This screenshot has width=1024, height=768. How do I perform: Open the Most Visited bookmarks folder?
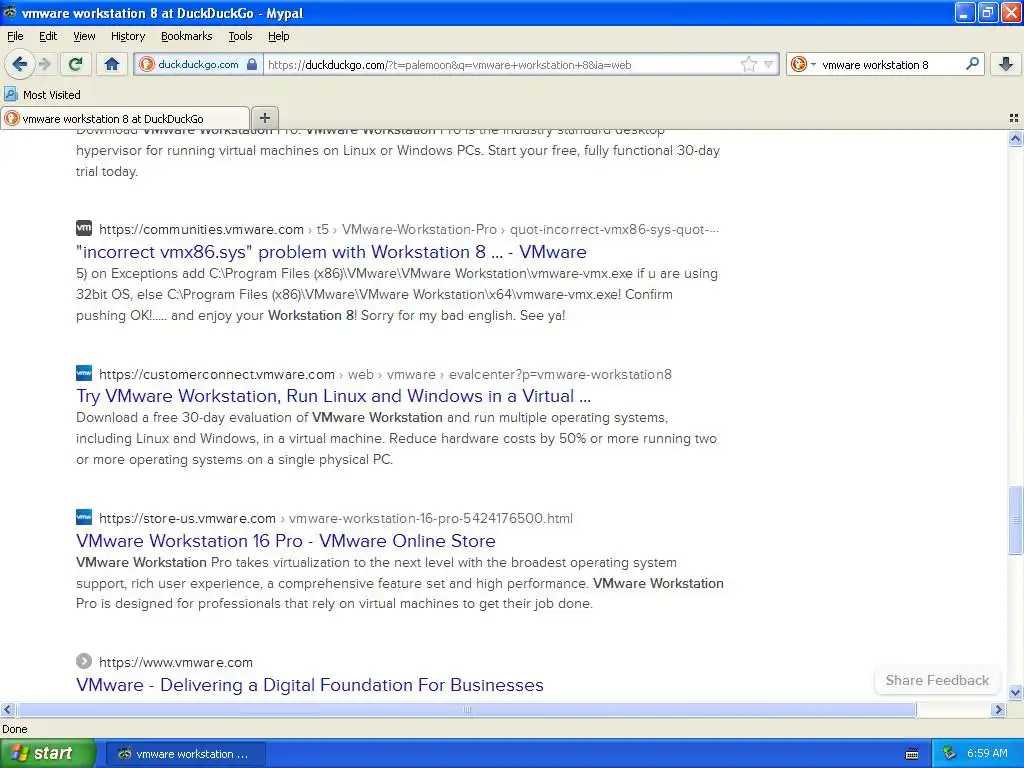(x=43, y=95)
